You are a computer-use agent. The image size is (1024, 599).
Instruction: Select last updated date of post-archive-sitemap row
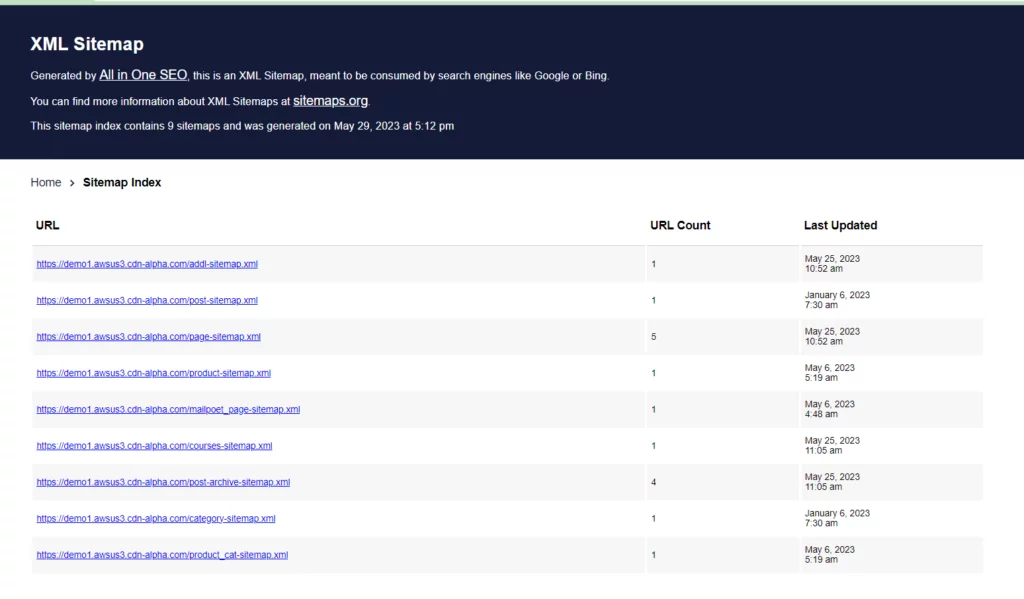(832, 482)
